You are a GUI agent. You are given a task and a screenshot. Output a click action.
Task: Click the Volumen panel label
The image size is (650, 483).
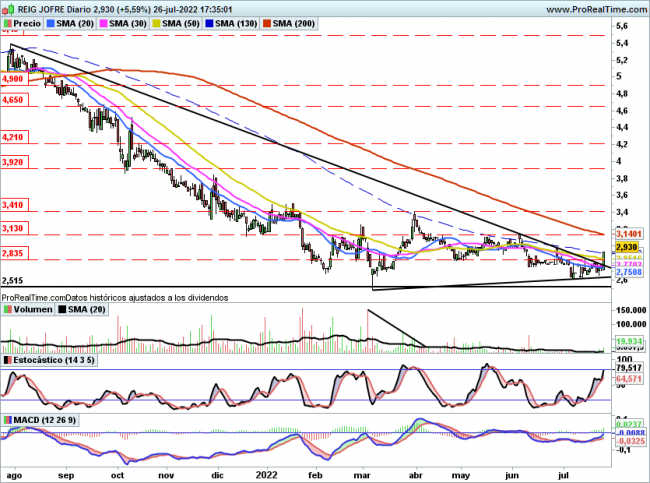pos(33,309)
